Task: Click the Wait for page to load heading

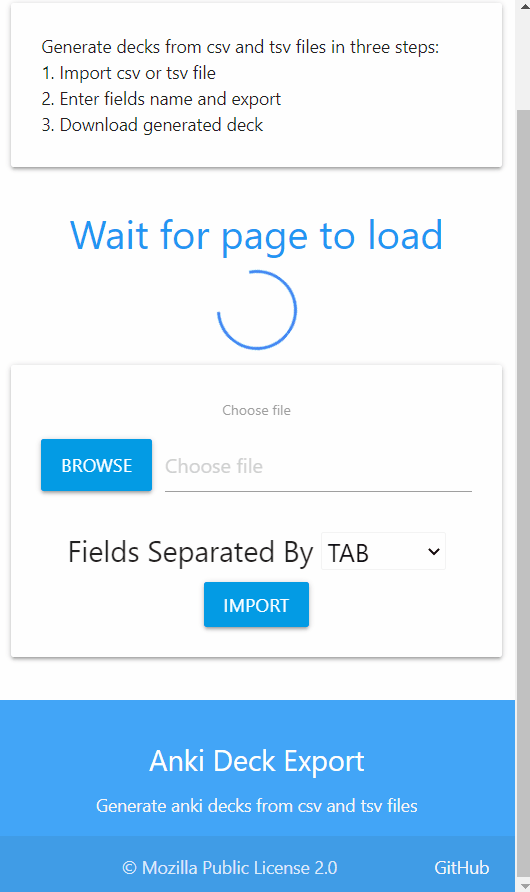Action: (256, 236)
